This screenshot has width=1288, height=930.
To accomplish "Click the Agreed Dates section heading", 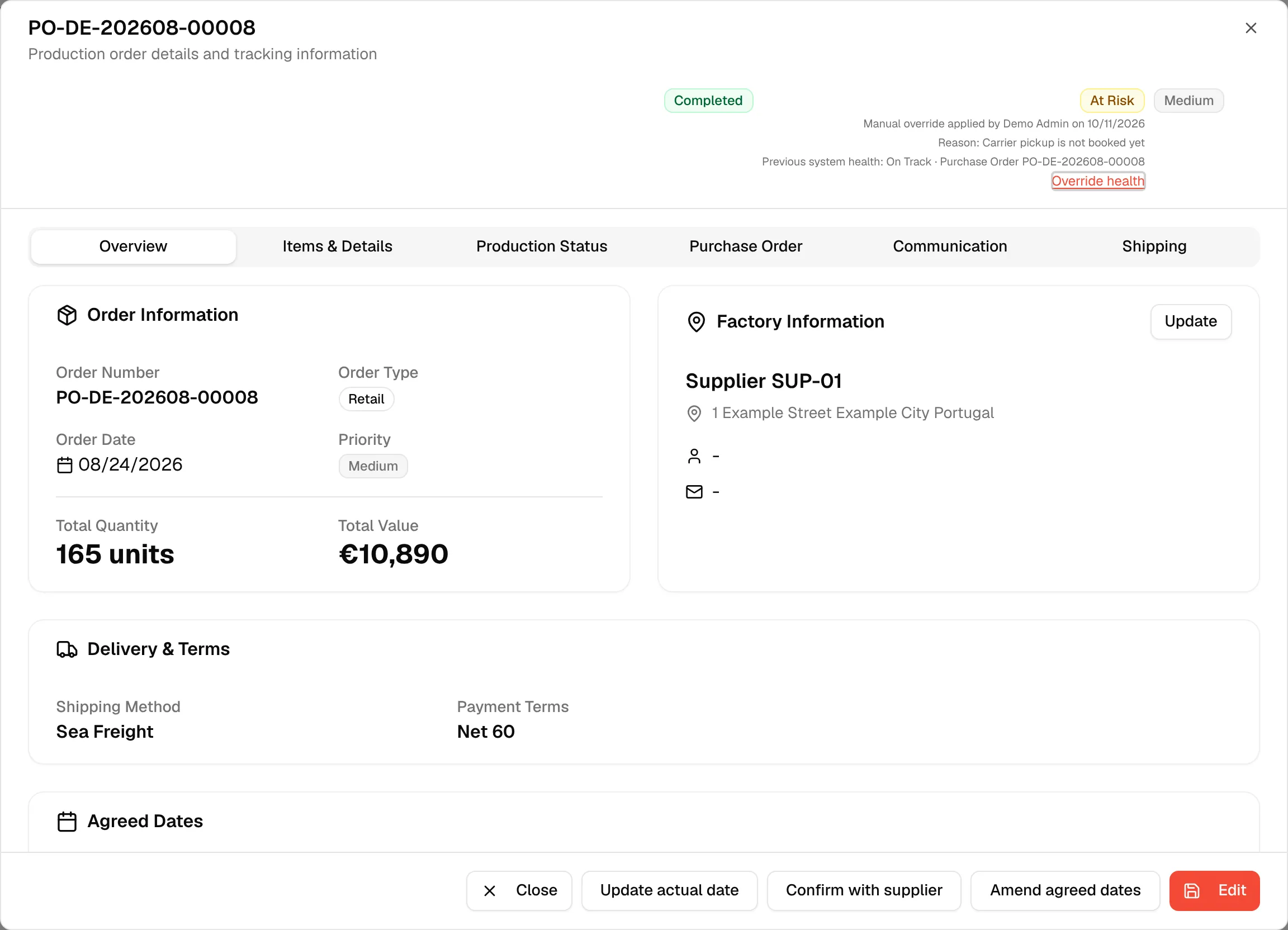I will tap(145, 822).
